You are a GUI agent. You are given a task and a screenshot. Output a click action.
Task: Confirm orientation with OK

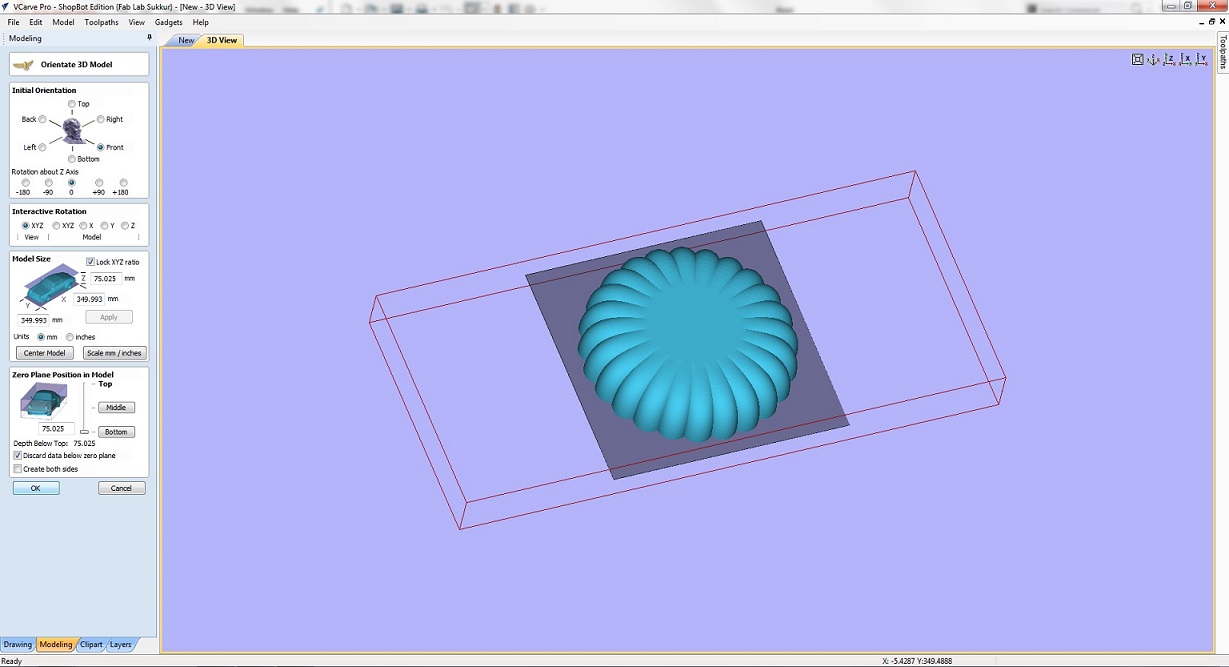[36, 488]
